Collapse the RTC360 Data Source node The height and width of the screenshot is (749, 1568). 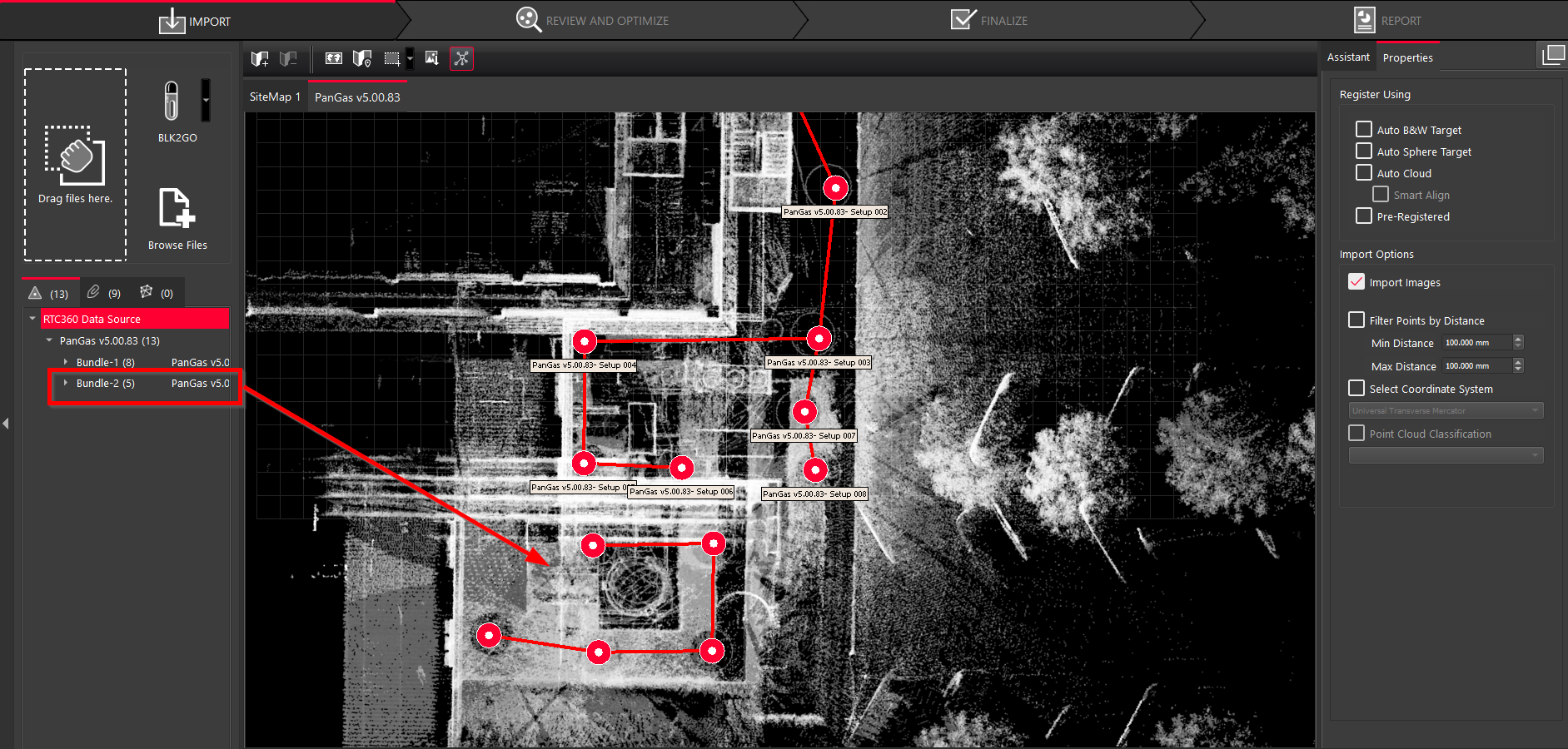(x=32, y=319)
